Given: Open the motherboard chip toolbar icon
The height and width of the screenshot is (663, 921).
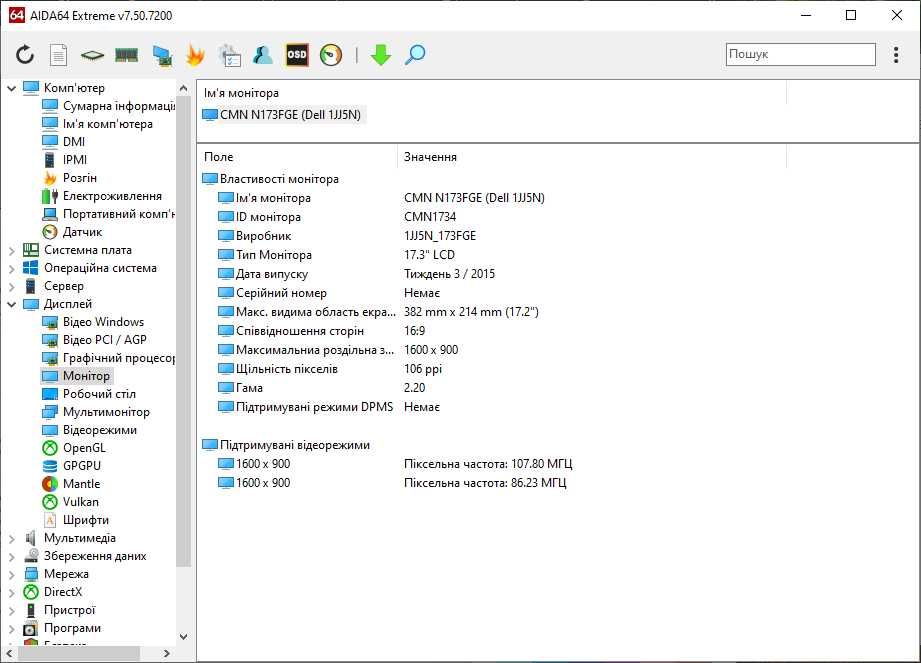Looking at the screenshot, I should 92,56.
